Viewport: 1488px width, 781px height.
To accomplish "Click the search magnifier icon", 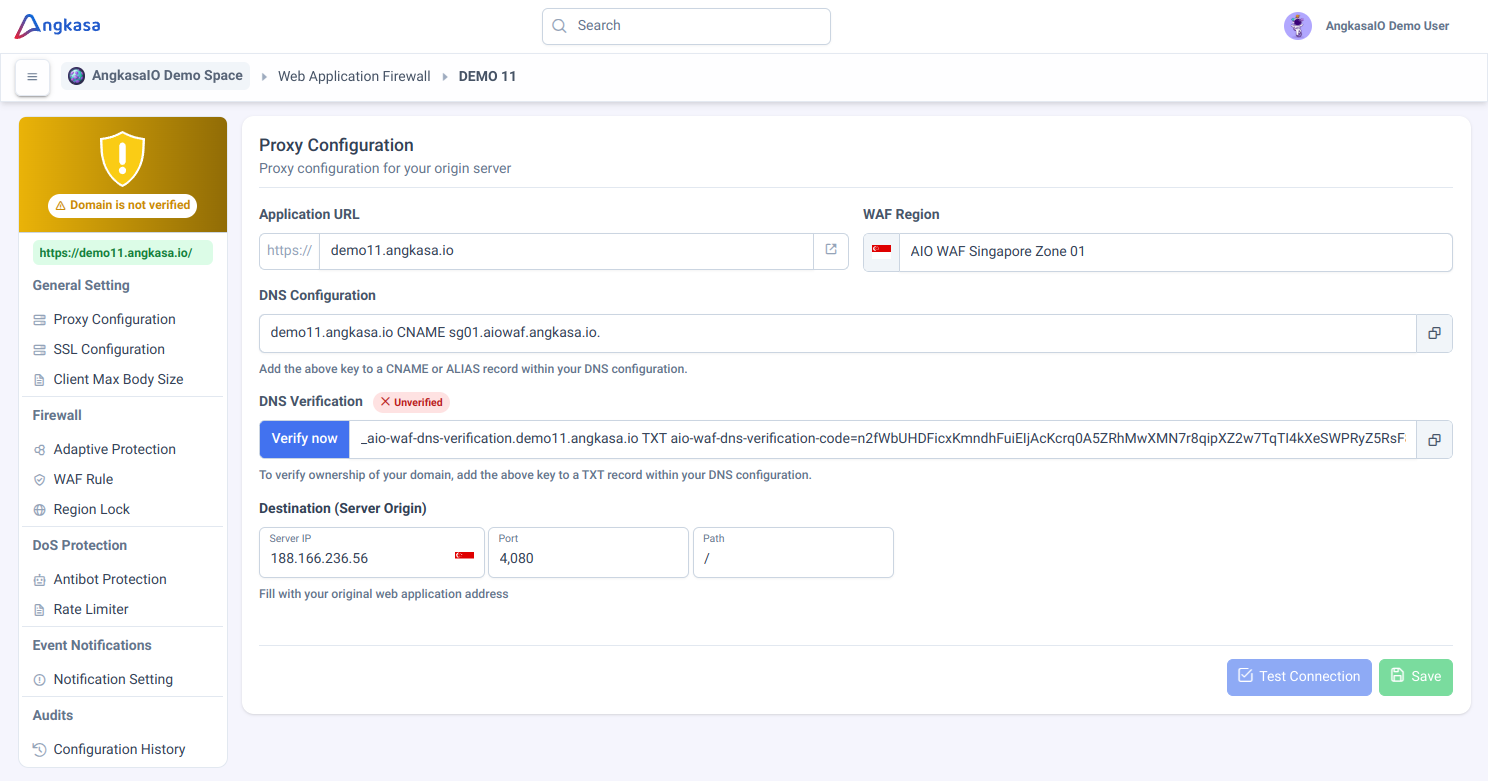I will click(560, 26).
